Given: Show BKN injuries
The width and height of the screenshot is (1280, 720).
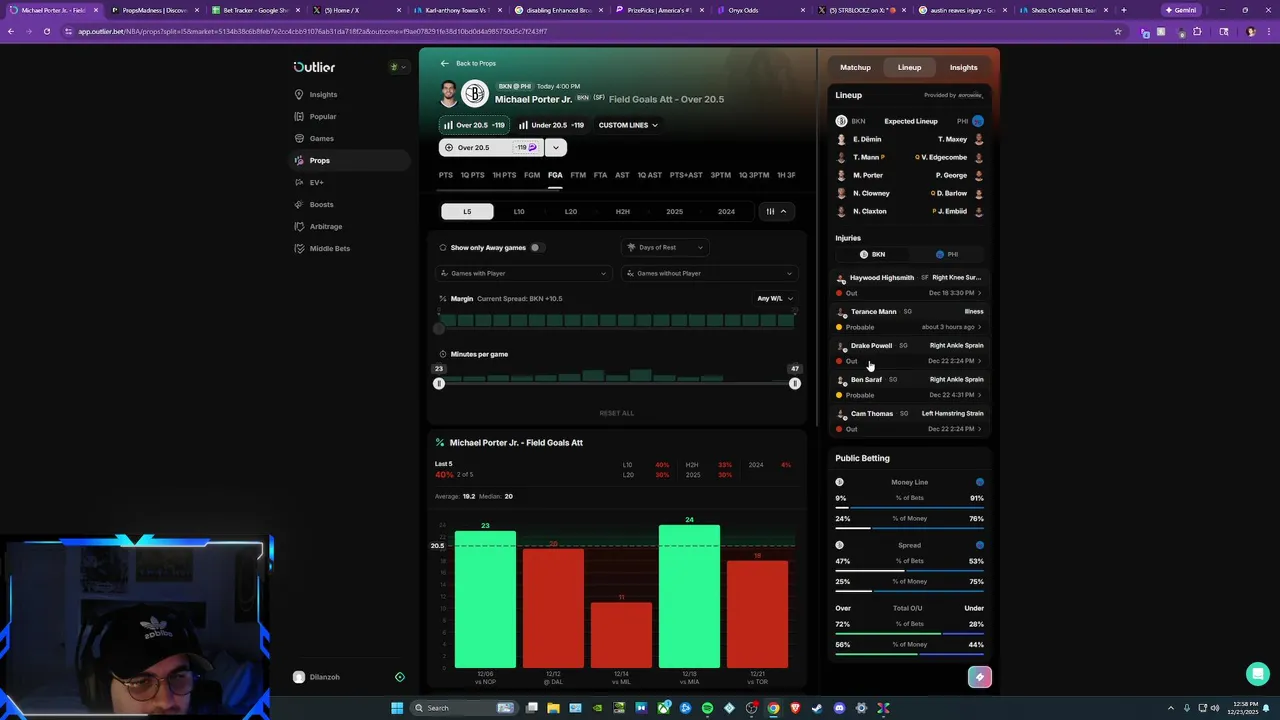Looking at the screenshot, I should pos(873,254).
